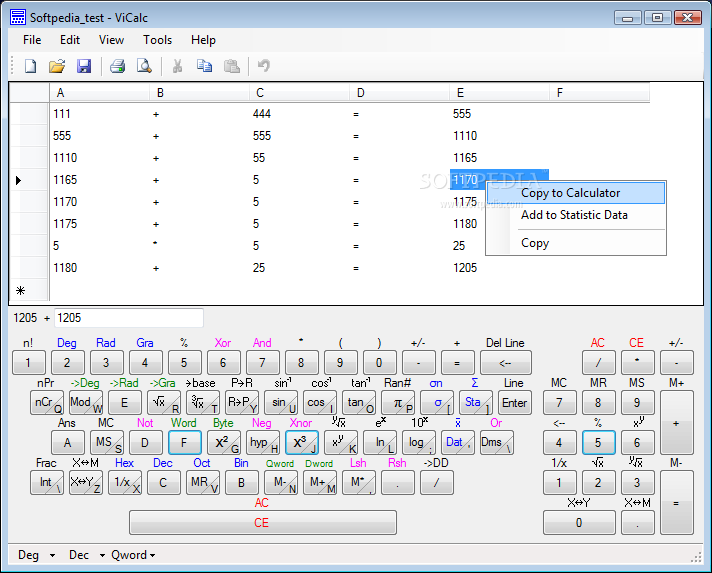
Task: Click the nCr key
Action: click(x=47, y=403)
